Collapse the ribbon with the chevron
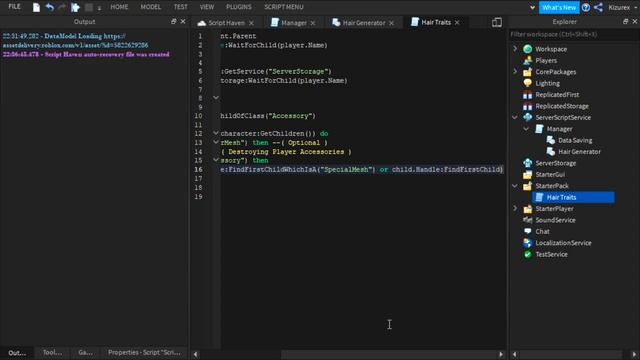 (532, 7)
